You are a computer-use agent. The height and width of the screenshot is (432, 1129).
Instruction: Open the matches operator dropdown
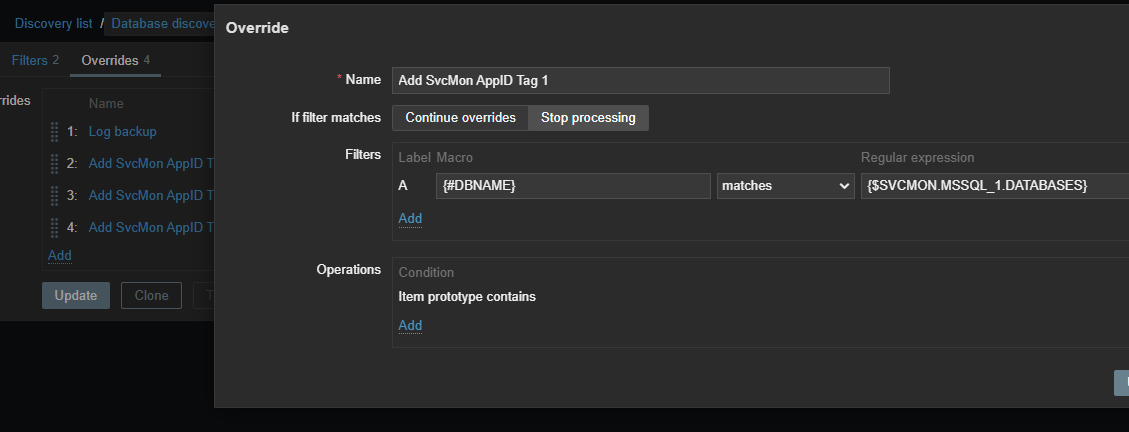(786, 186)
